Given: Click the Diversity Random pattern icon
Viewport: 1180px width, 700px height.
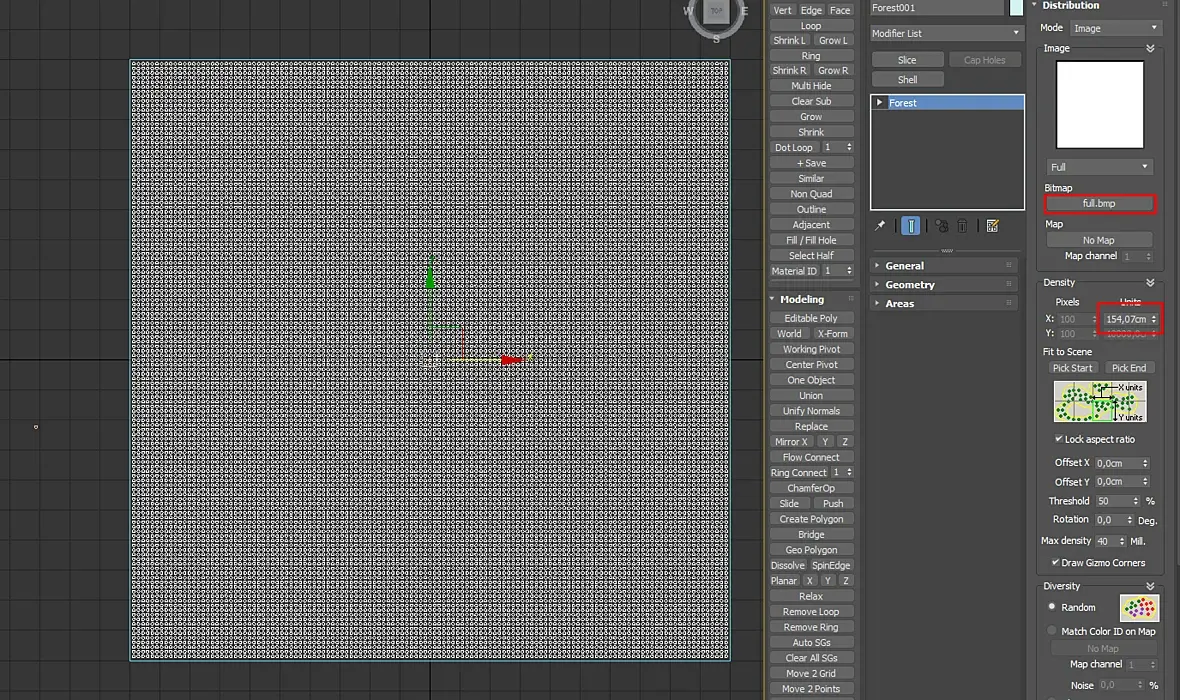Looking at the screenshot, I should click(x=1139, y=607).
